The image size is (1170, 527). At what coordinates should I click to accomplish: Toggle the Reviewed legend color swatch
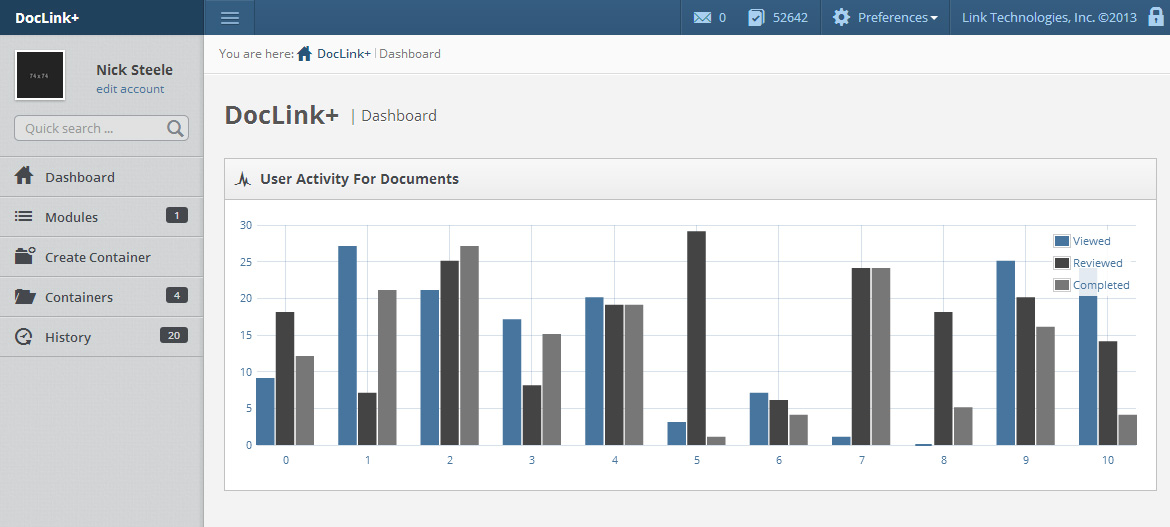point(1062,263)
